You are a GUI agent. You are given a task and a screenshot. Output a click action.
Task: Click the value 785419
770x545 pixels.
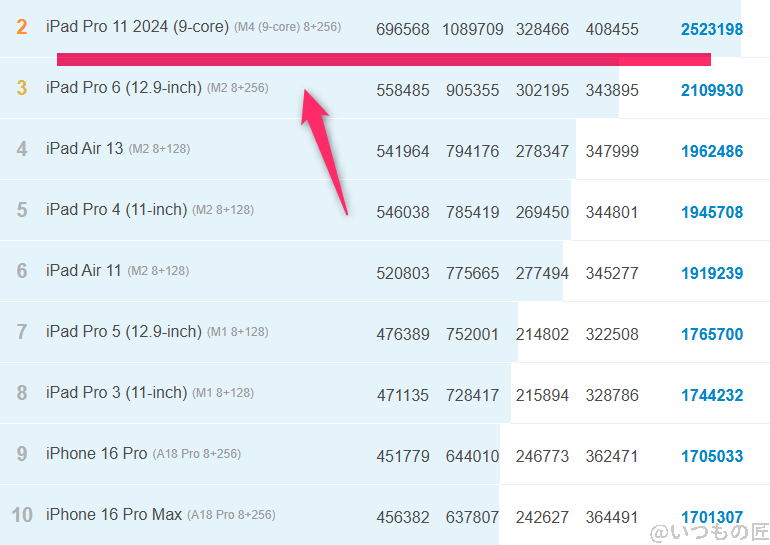[472, 213]
